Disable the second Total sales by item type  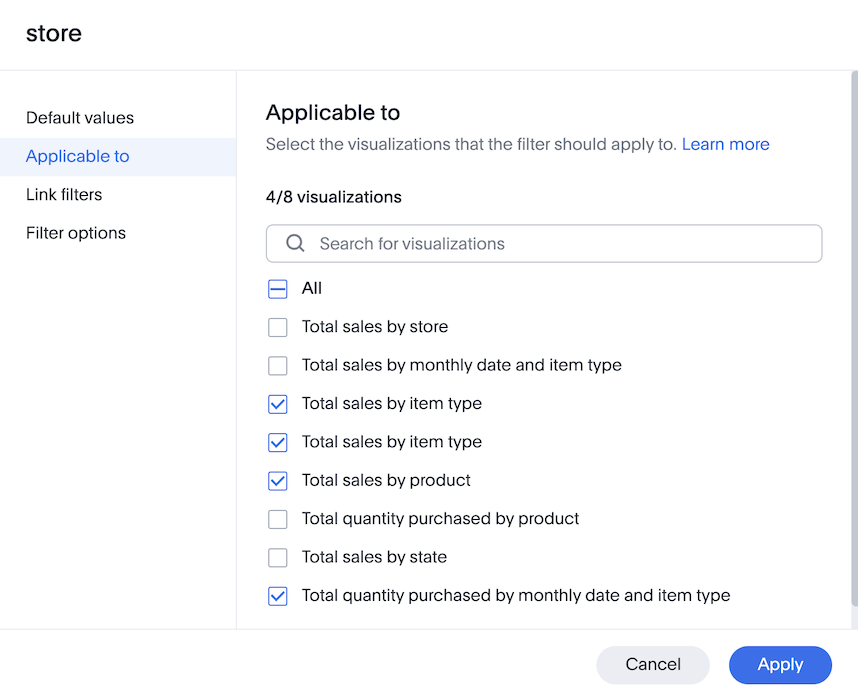(x=277, y=442)
